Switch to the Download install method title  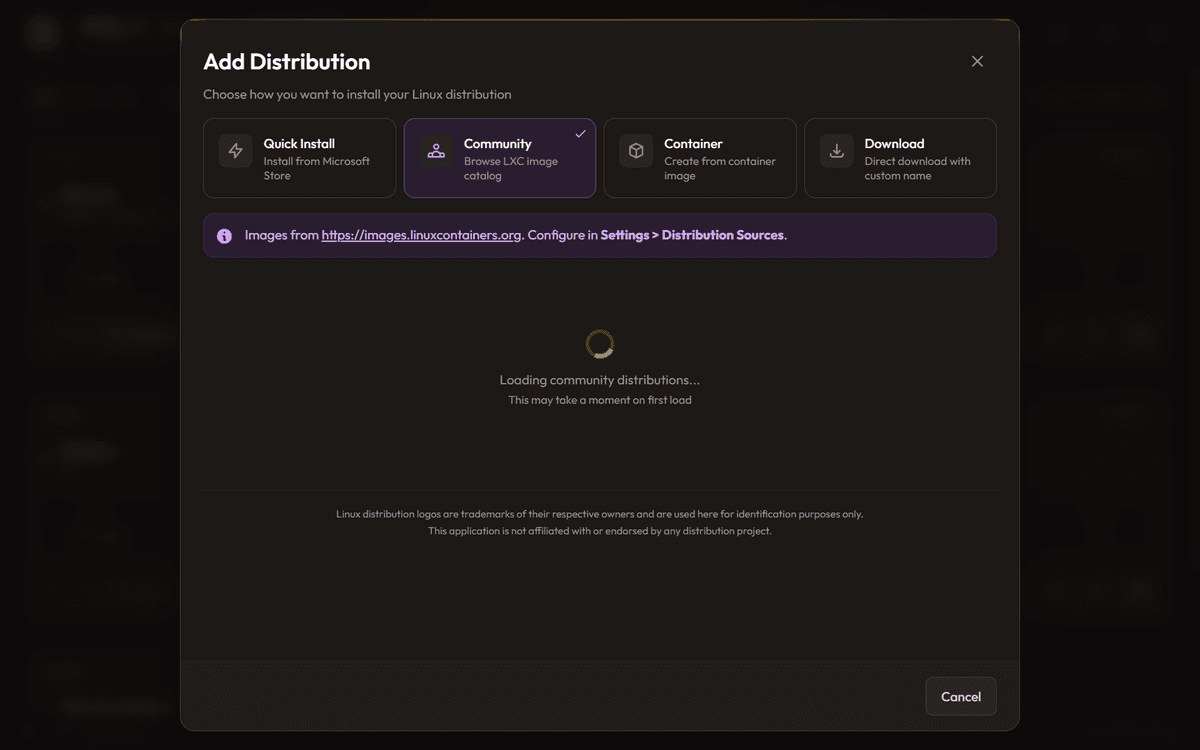click(894, 143)
